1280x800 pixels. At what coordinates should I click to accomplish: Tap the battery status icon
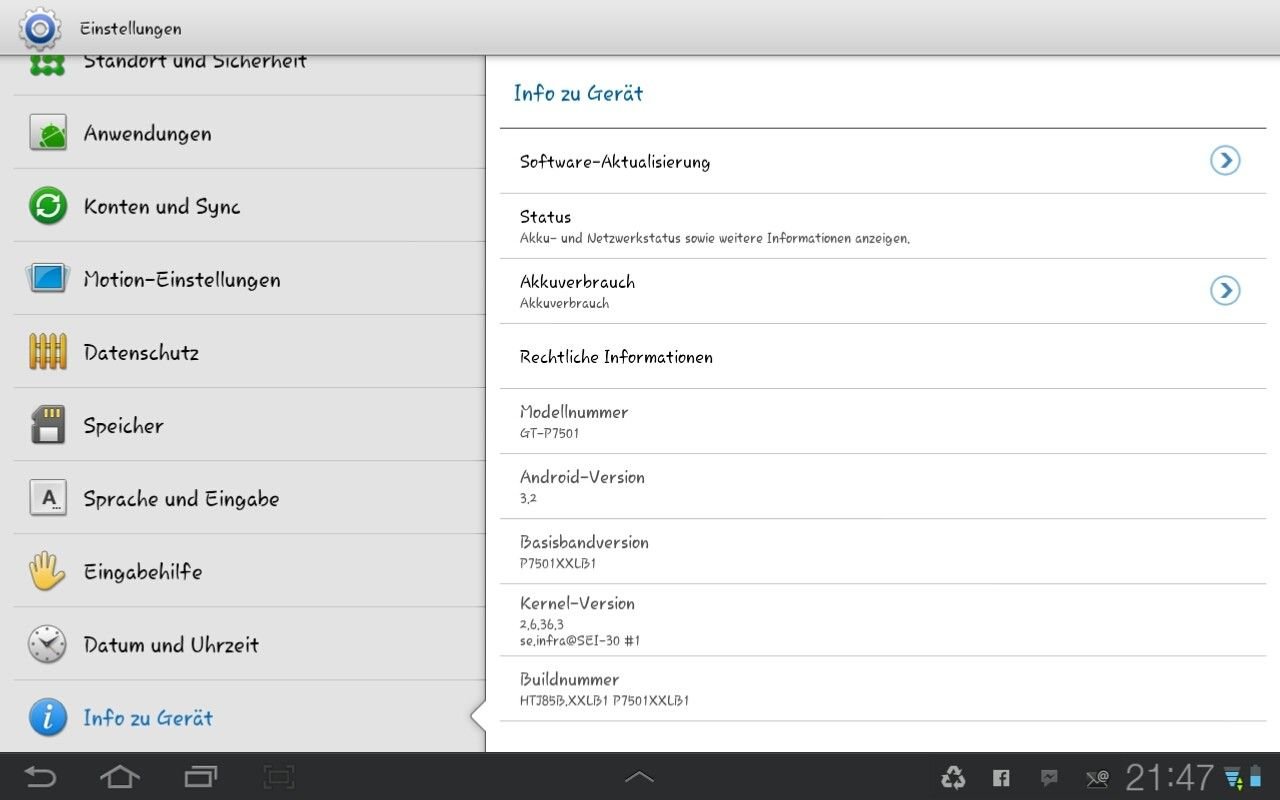pos(1256,777)
